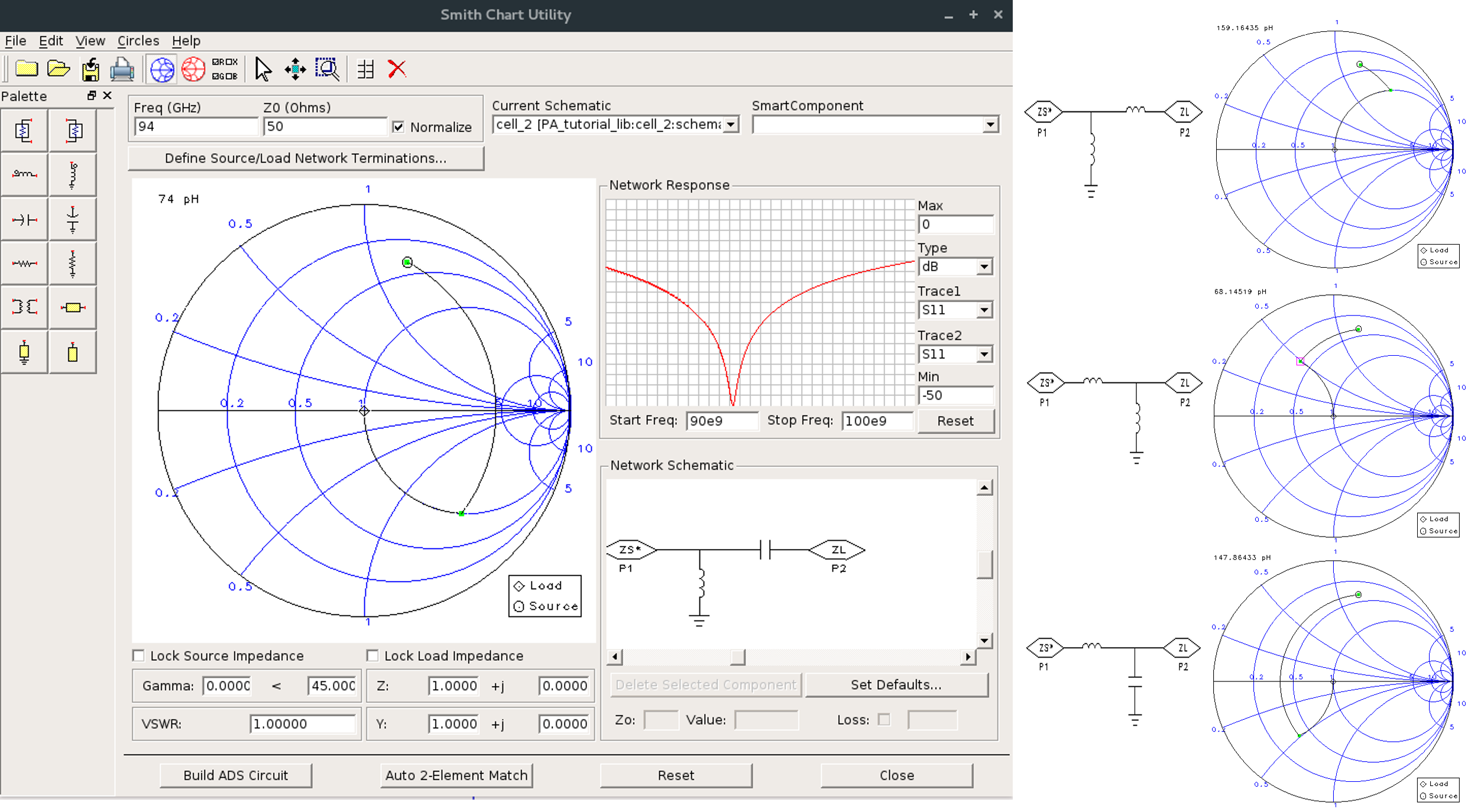
Task: Toggle the Normalize checkbox
Action: point(398,127)
